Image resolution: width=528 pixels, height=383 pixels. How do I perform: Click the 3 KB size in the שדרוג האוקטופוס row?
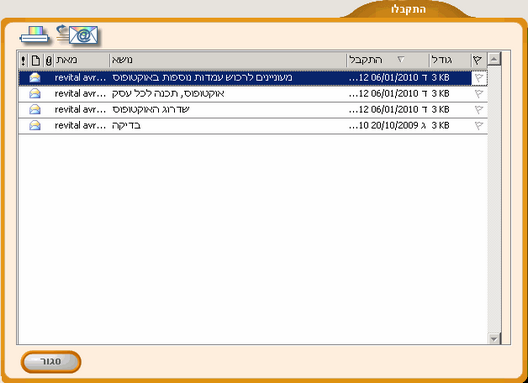[x=440, y=109]
